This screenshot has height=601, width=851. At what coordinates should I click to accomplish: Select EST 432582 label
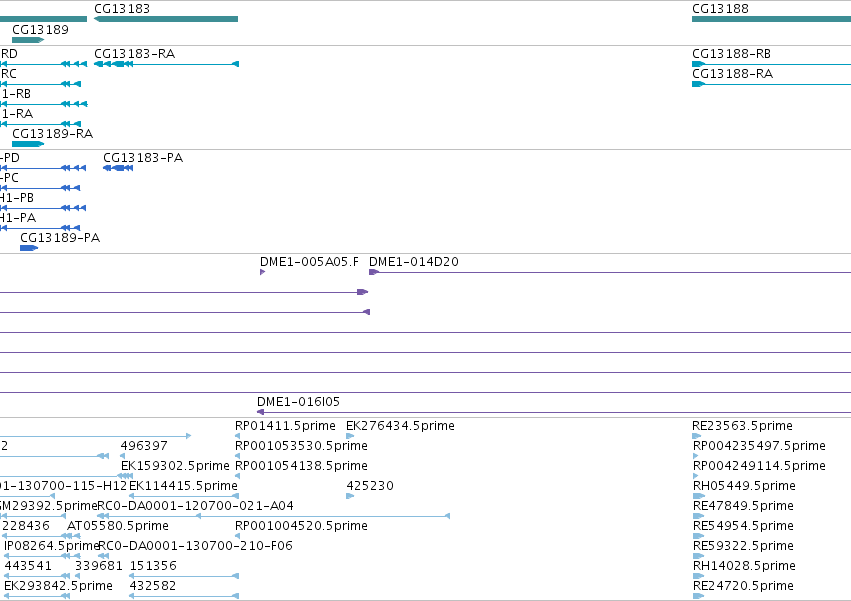[153, 586]
